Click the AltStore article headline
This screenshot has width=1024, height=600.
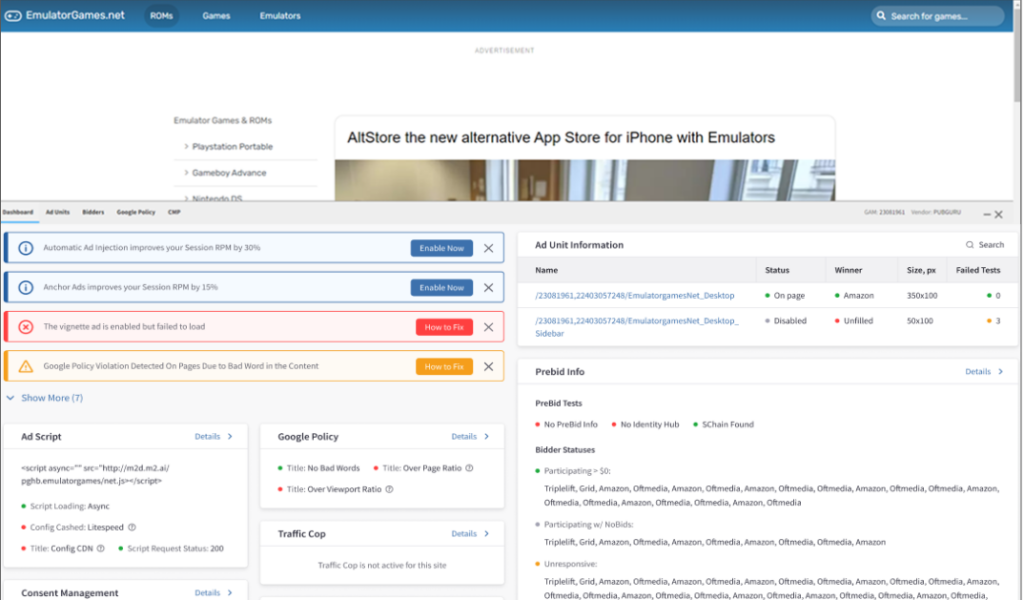click(561, 138)
